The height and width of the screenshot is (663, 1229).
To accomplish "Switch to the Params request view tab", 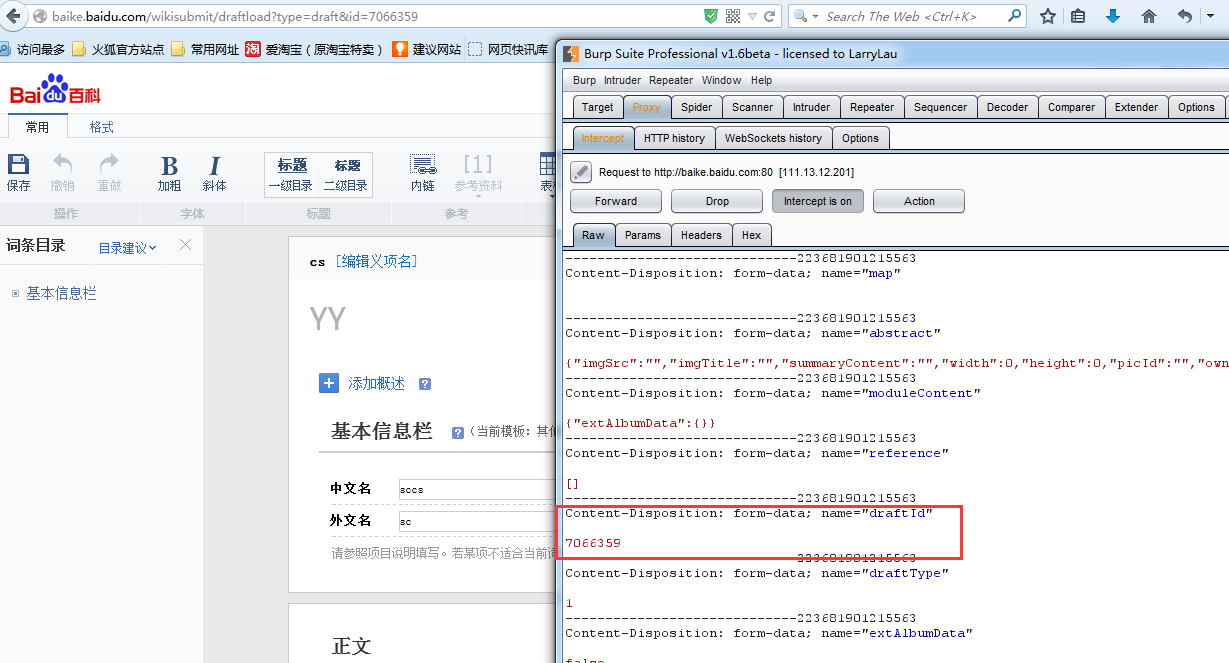I will tap(643, 235).
